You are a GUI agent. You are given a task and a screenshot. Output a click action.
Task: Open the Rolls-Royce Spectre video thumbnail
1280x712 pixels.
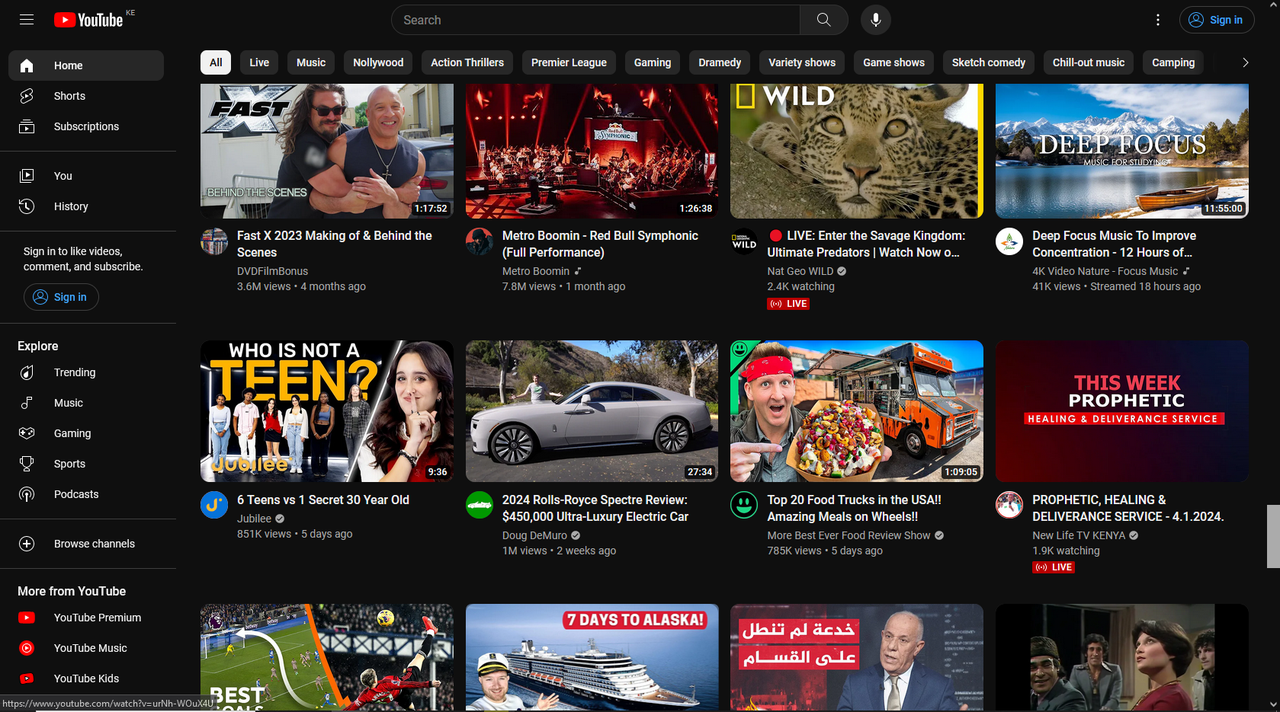pos(591,411)
